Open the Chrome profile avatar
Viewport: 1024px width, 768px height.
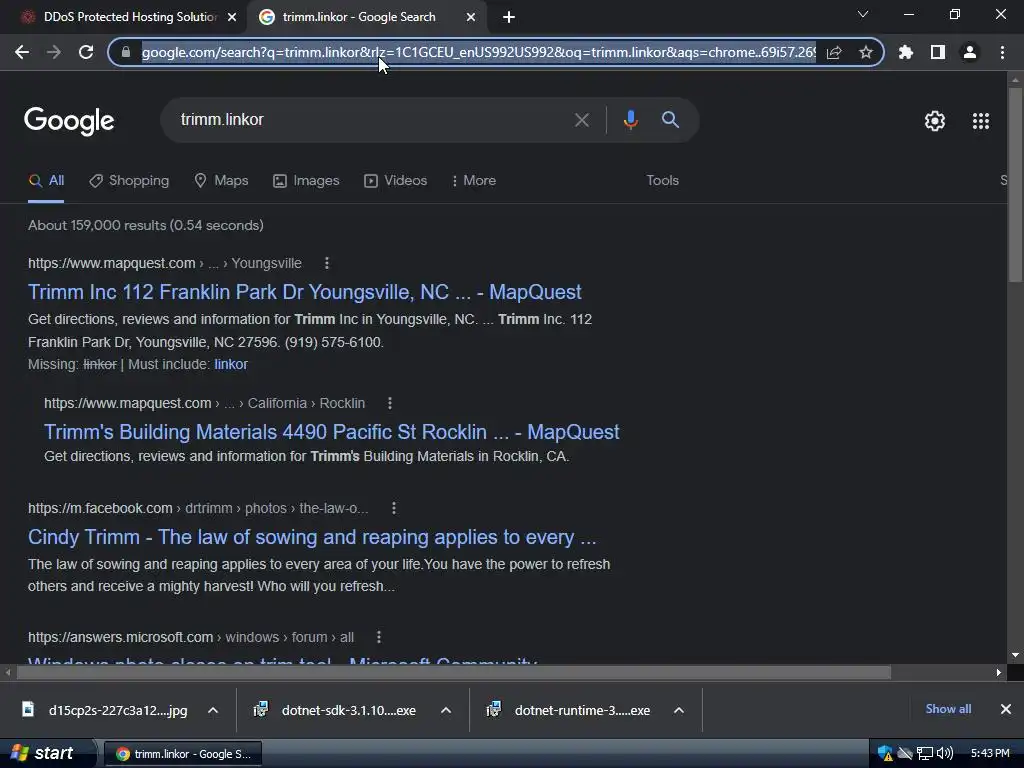(970, 52)
